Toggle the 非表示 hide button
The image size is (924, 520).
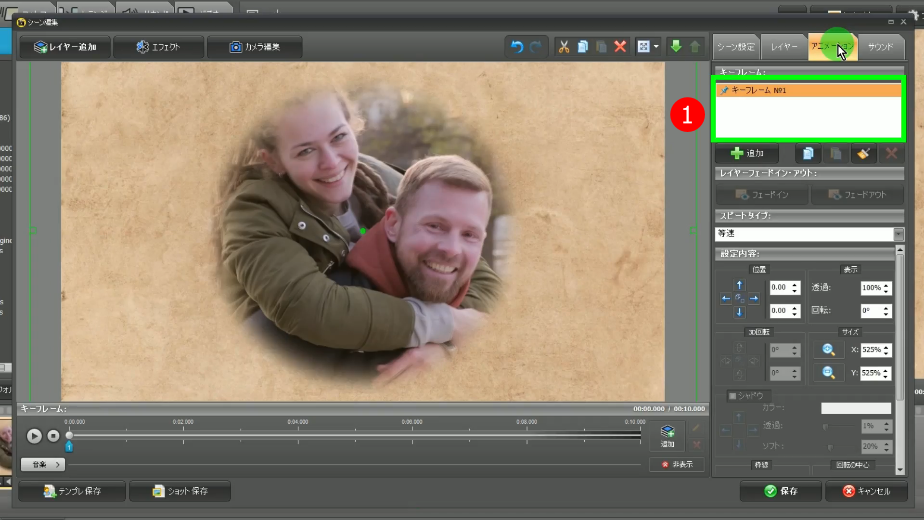pyautogui.click(x=677, y=464)
